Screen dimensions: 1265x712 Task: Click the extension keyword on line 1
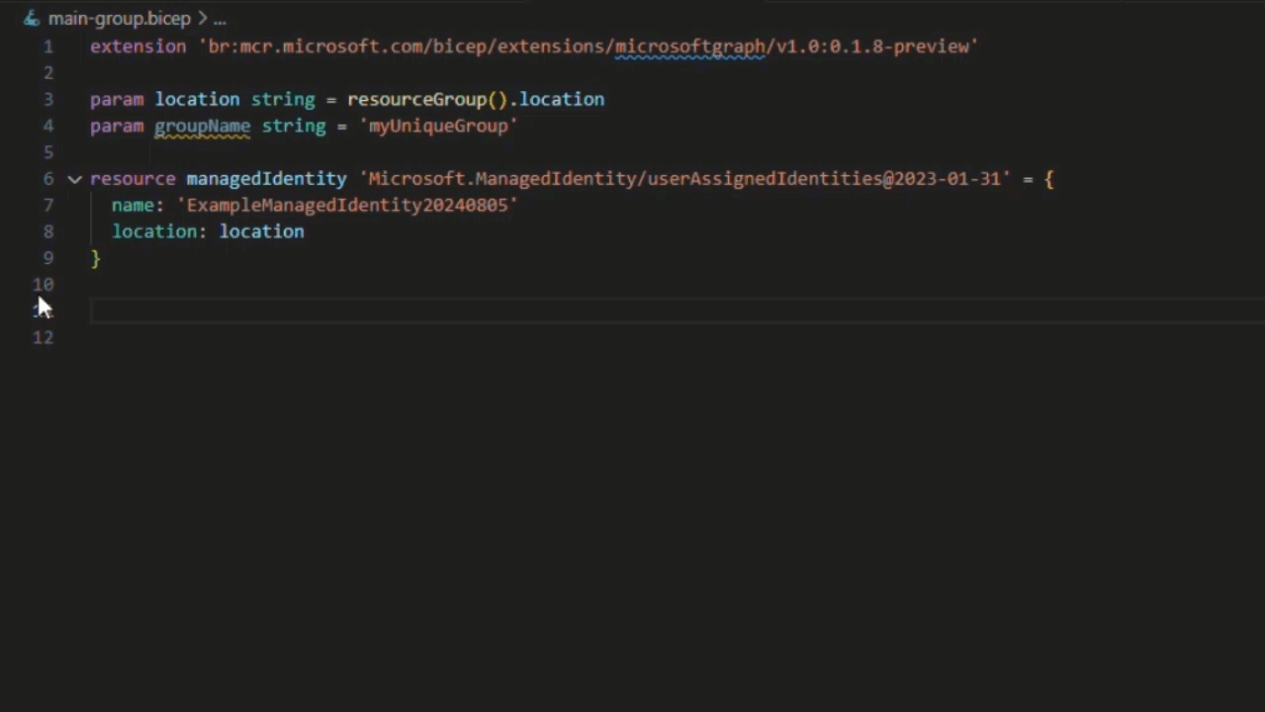tap(138, 46)
